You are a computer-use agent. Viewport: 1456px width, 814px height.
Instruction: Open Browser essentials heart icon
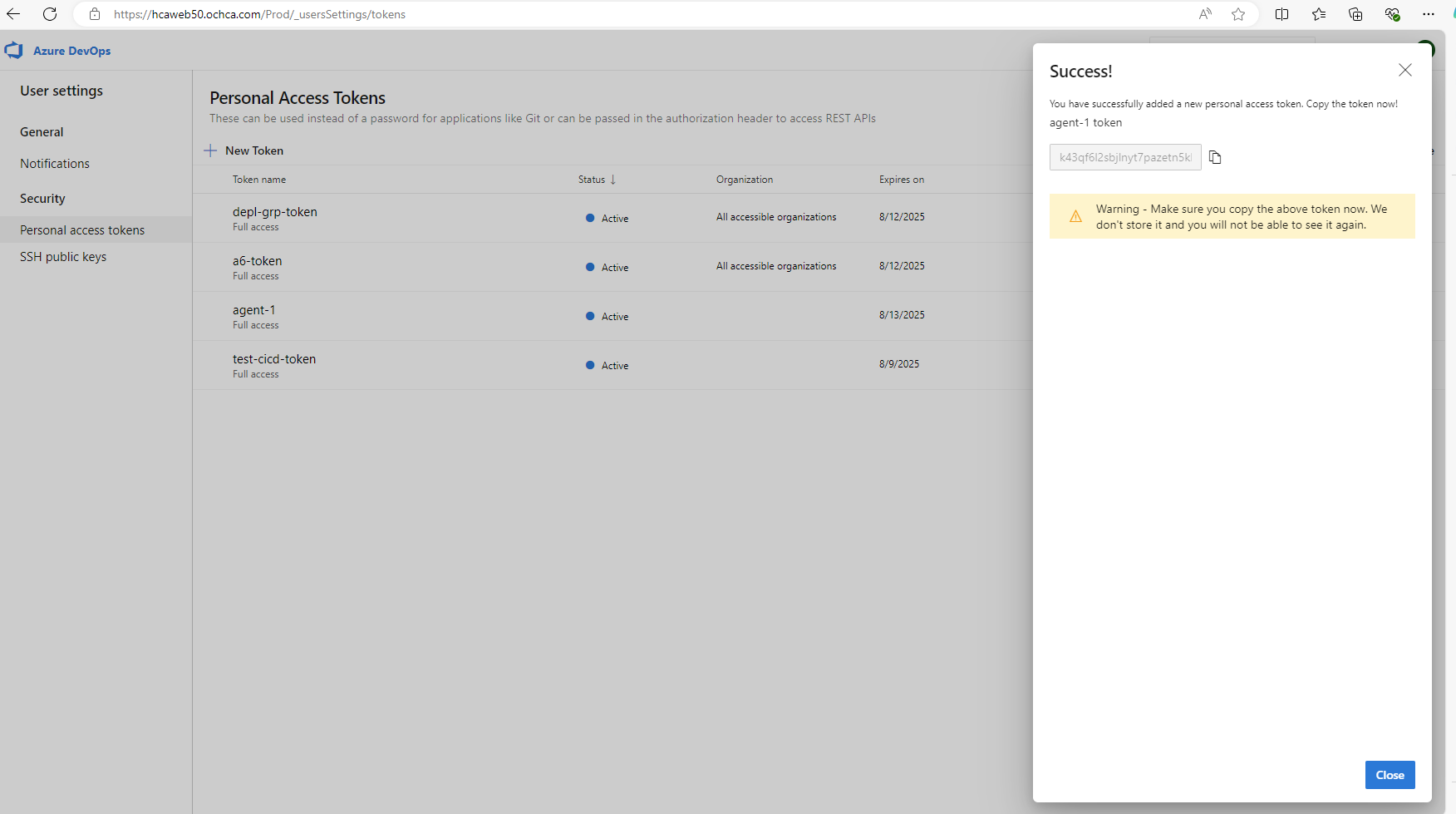point(1392,14)
